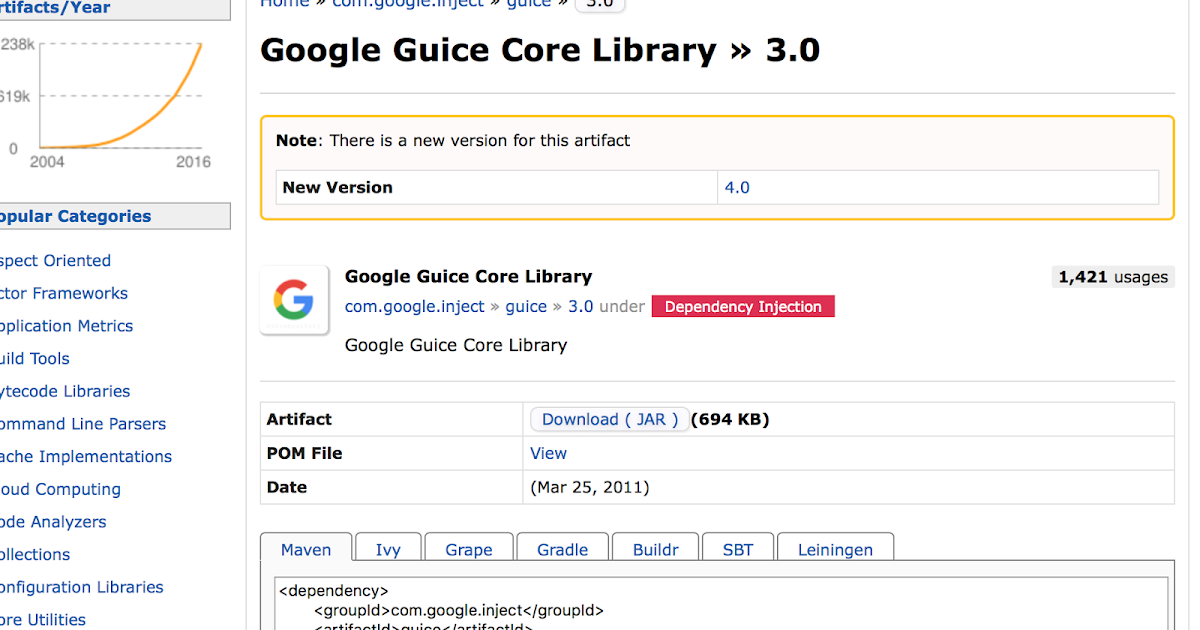Click the Dependency Injection category tag

click(x=743, y=307)
